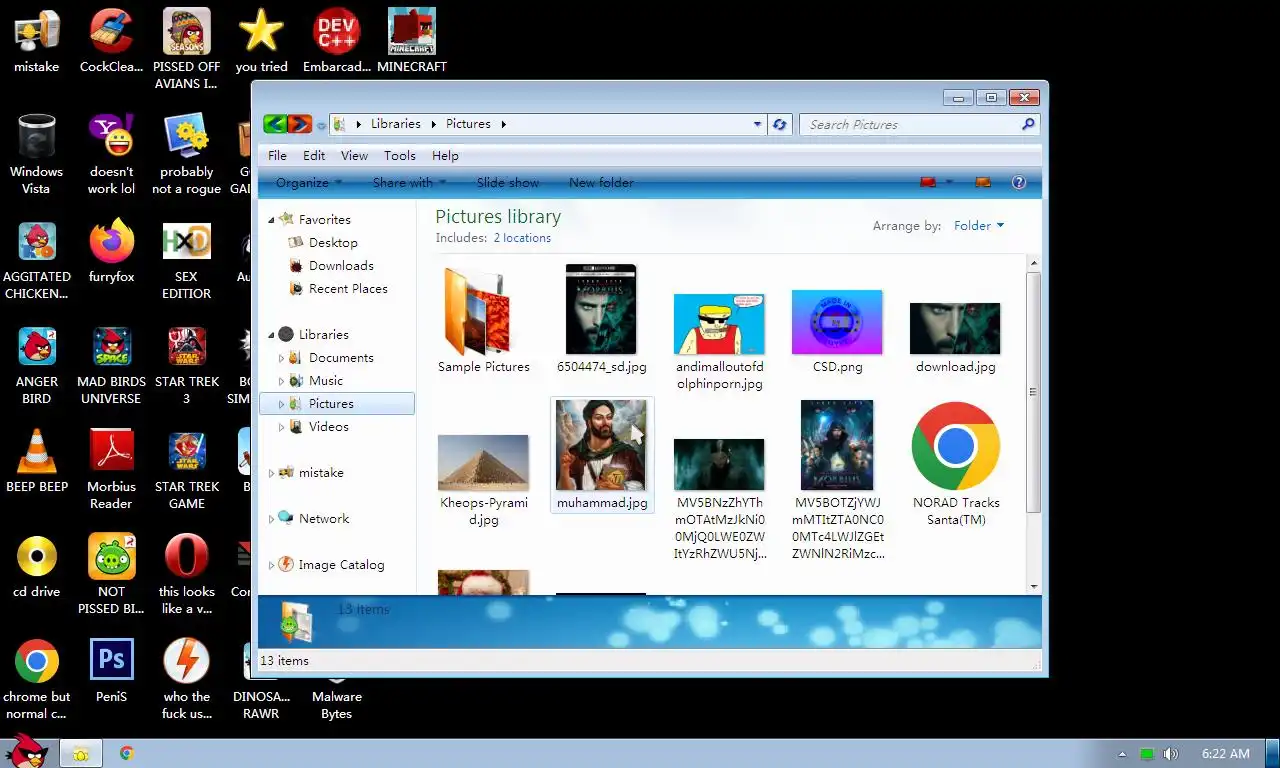Click the '2 locations' link
The width and height of the screenshot is (1280, 768).
tap(522, 238)
